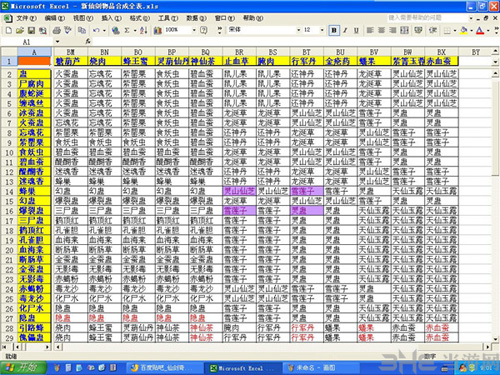Sort ascending with A-Z icon
Viewport: 500px width, 375px height.
144,30
